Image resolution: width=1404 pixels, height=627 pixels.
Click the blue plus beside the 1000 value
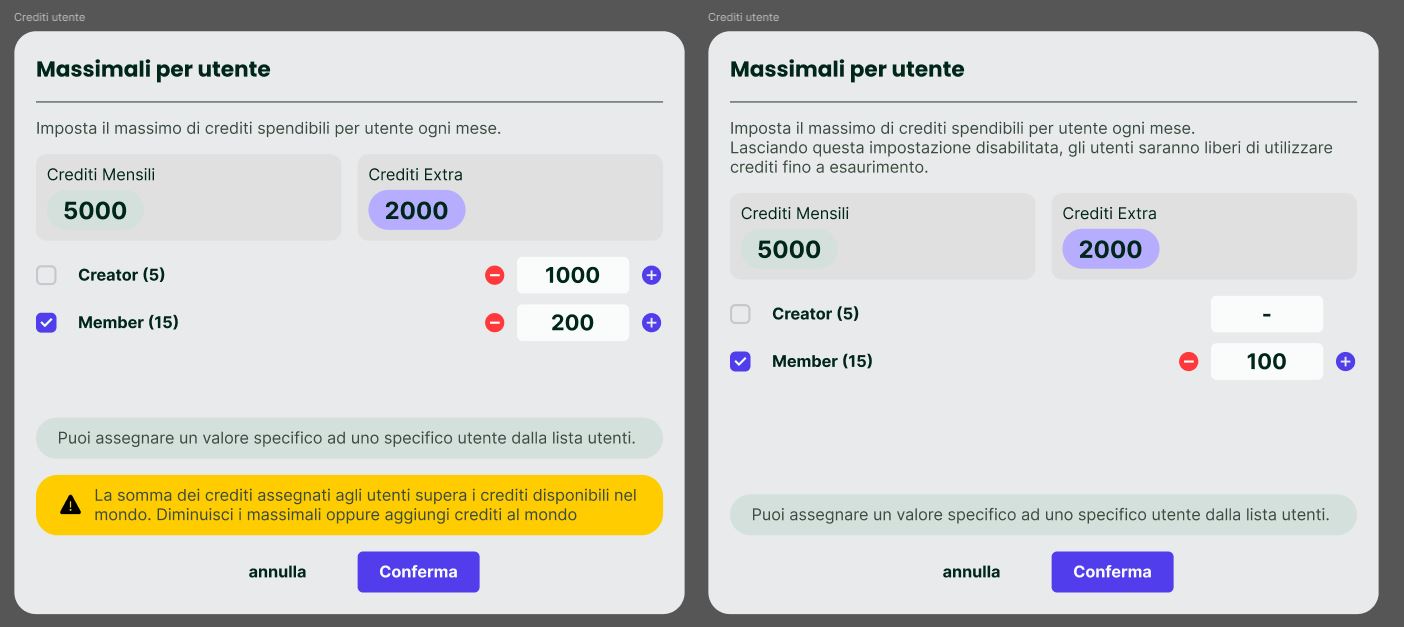[651, 275]
